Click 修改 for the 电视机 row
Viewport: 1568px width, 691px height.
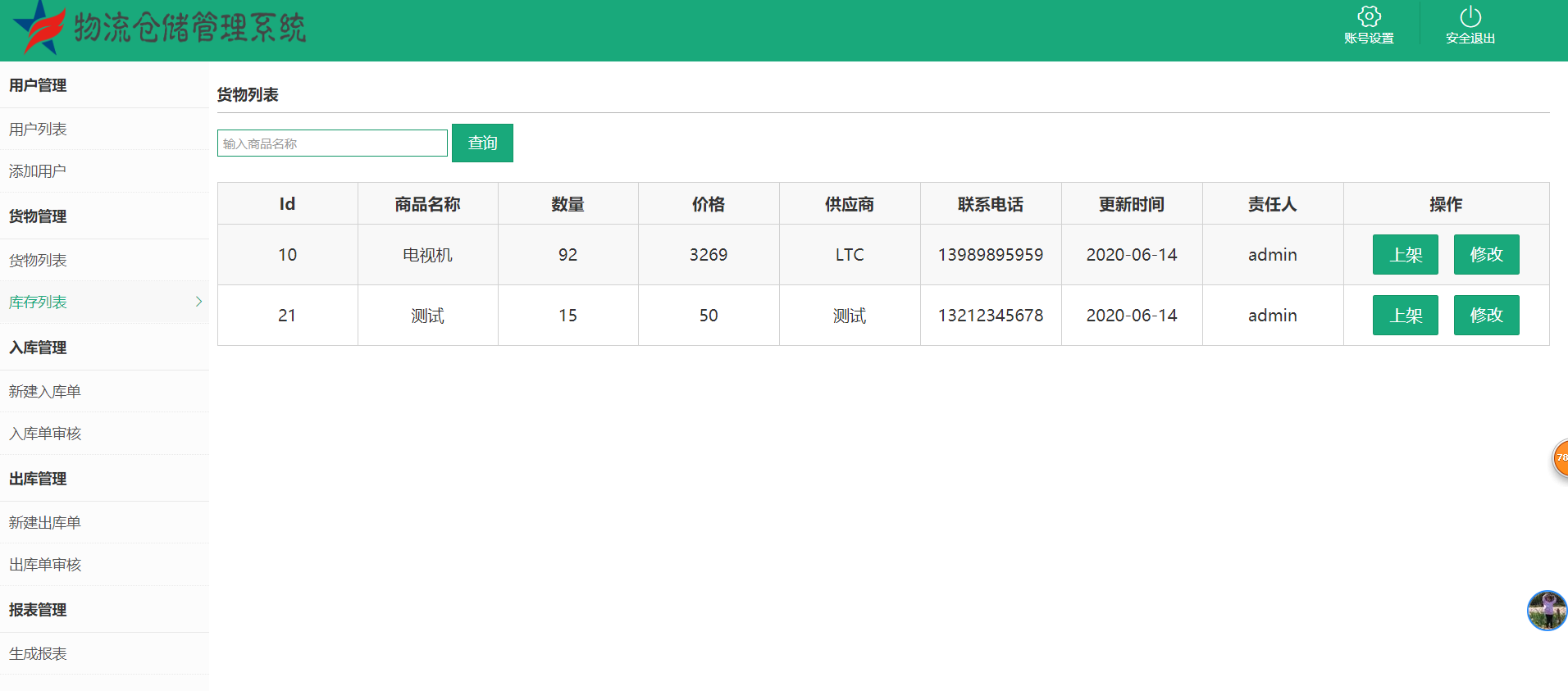[x=1487, y=254]
